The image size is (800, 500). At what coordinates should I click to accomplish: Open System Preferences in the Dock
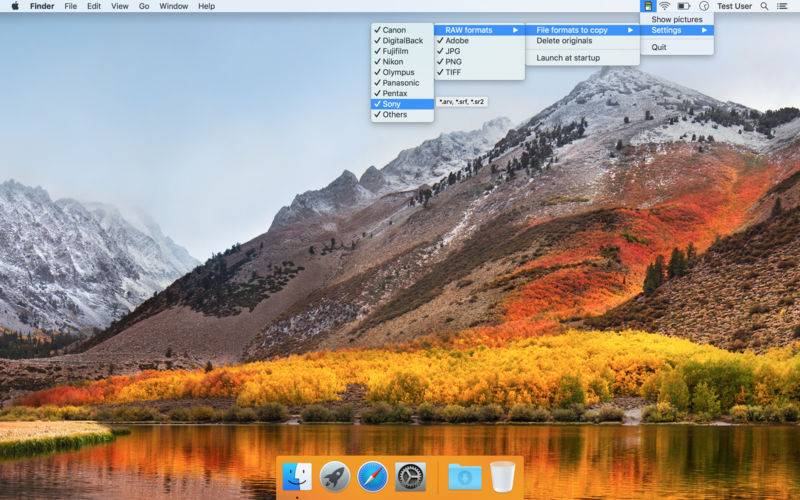[411, 477]
